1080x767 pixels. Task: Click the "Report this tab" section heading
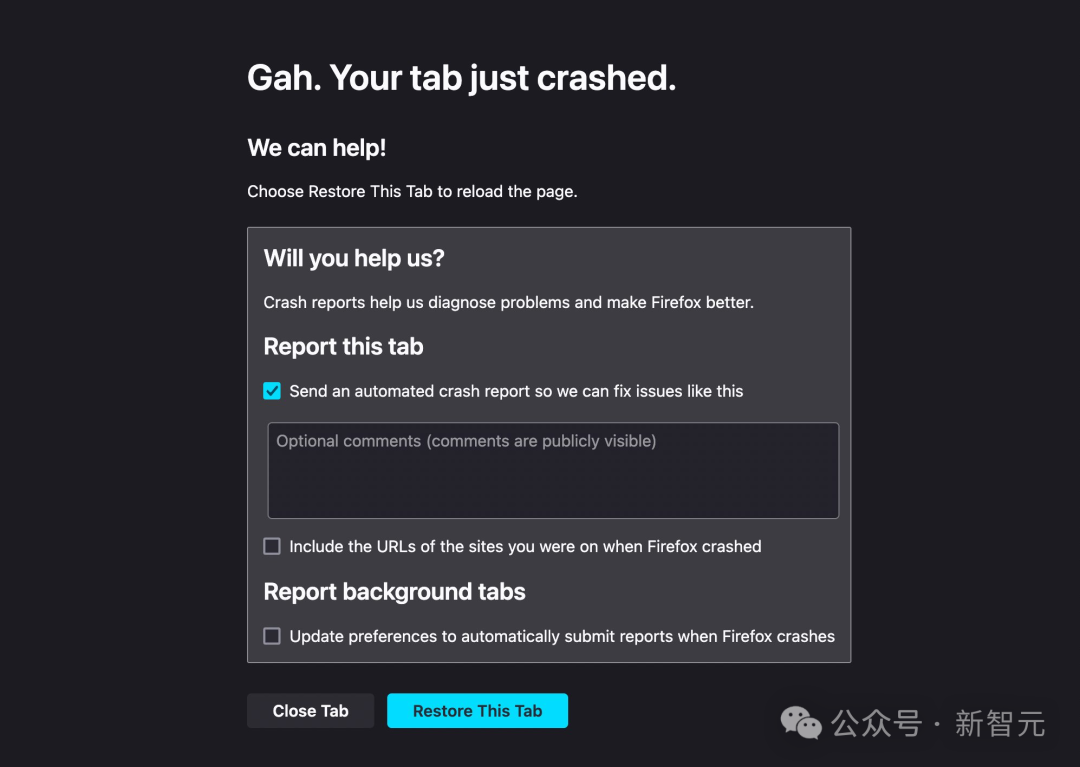pos(343,347)
